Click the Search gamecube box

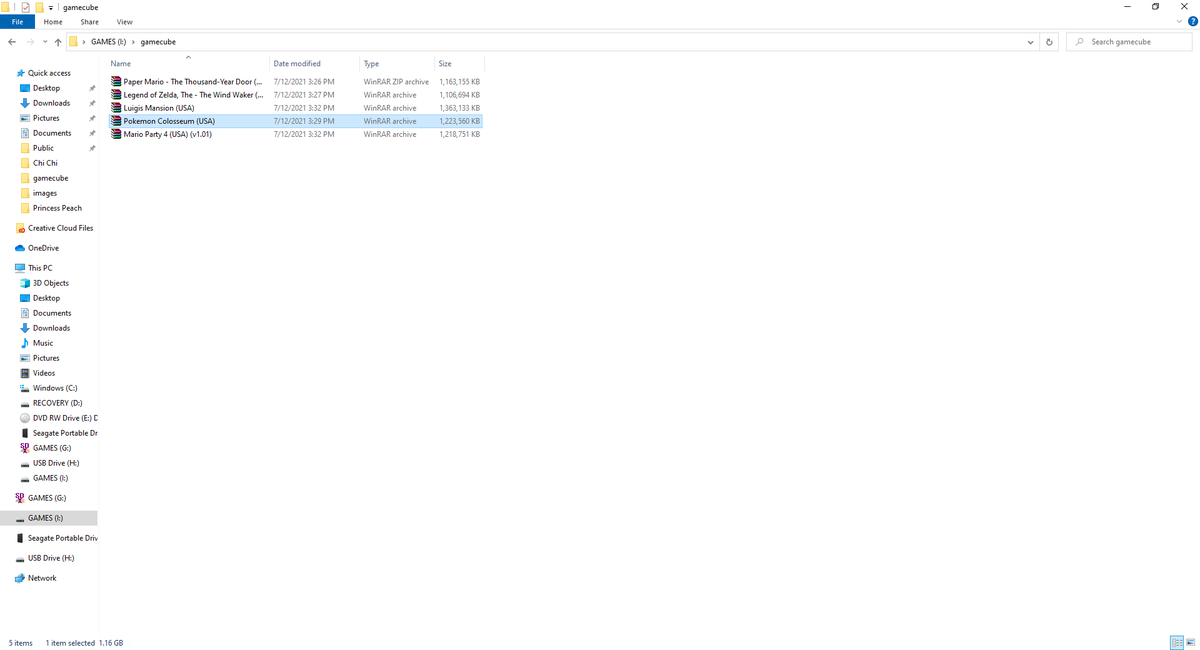point(1131,42)
